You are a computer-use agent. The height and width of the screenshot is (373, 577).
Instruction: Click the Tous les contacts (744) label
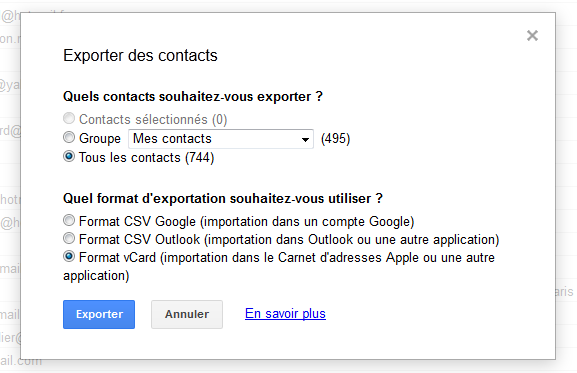[146, 157]
